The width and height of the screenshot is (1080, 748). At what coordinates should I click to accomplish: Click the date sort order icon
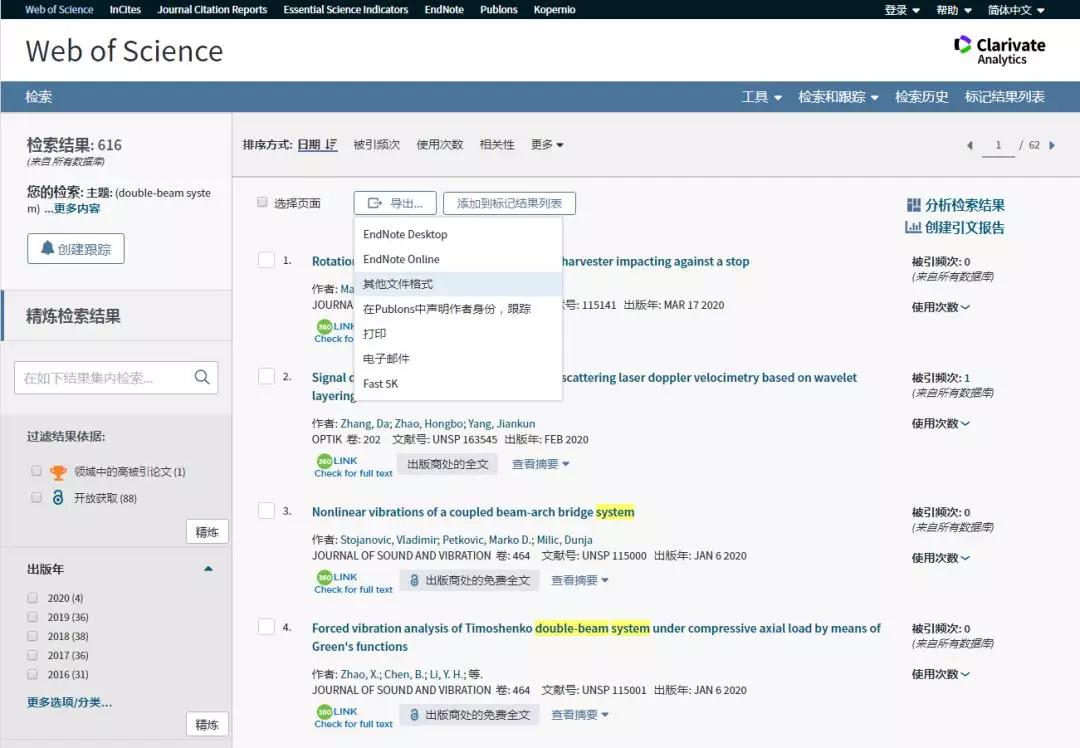[x=331, y=145]
